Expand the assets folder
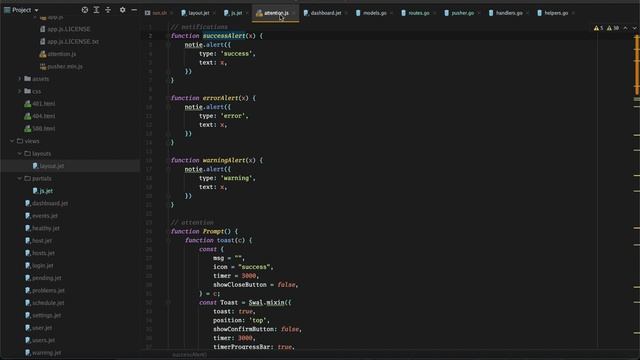 (x=19, y=79)
